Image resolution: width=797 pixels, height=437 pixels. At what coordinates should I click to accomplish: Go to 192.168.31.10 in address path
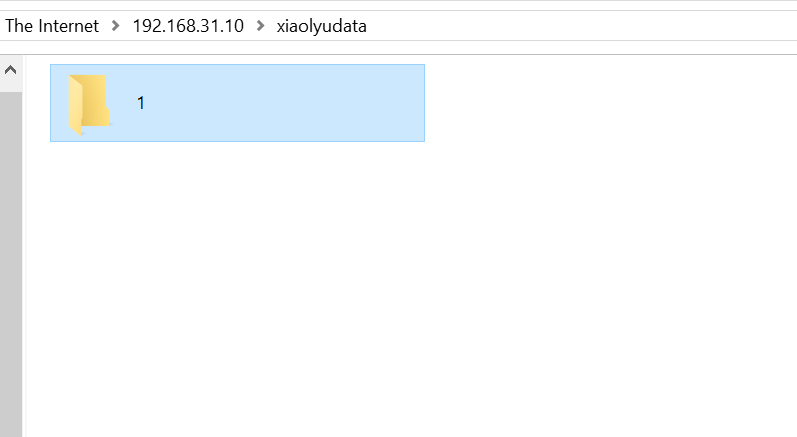[x=188, y=25]
